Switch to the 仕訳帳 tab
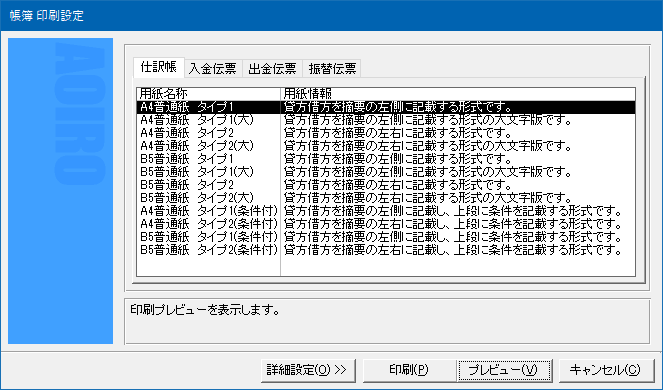The image size is (663, 390). pyautogui.click(x=159, y=68)
